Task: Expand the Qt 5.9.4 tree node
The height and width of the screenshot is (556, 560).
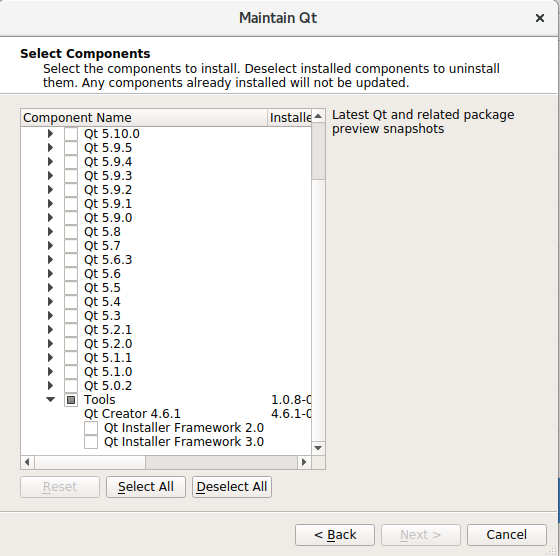Action: coord(50,162)
